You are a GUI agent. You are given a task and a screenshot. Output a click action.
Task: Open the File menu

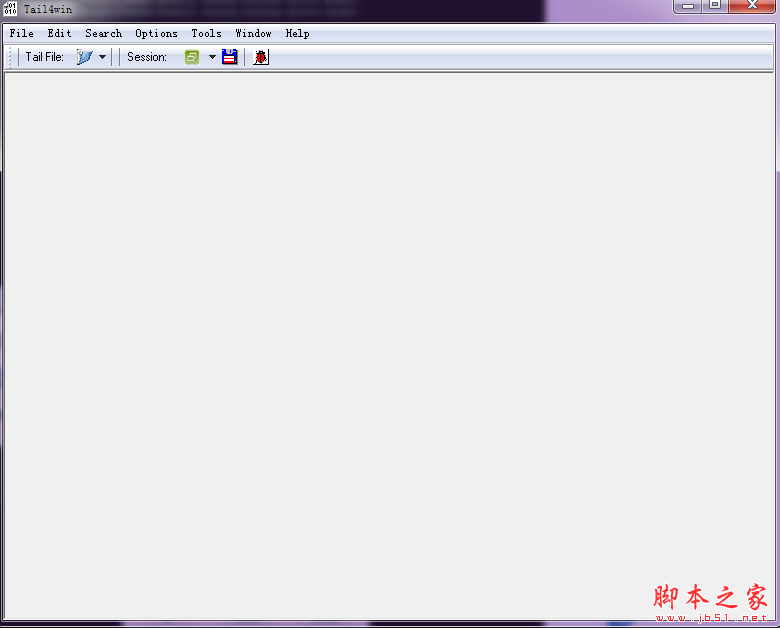click(x=21, y=33)
